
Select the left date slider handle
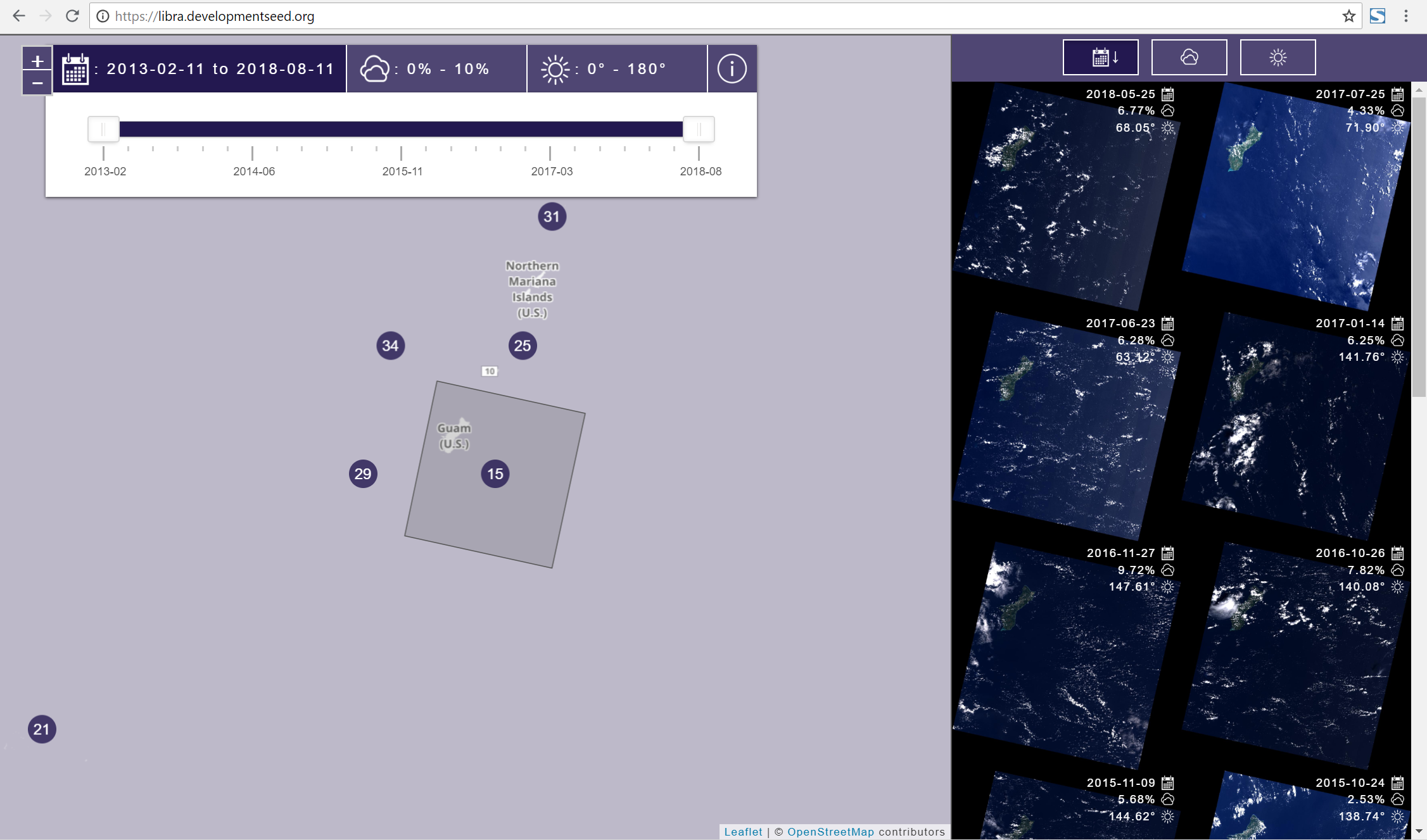point(103,129)
